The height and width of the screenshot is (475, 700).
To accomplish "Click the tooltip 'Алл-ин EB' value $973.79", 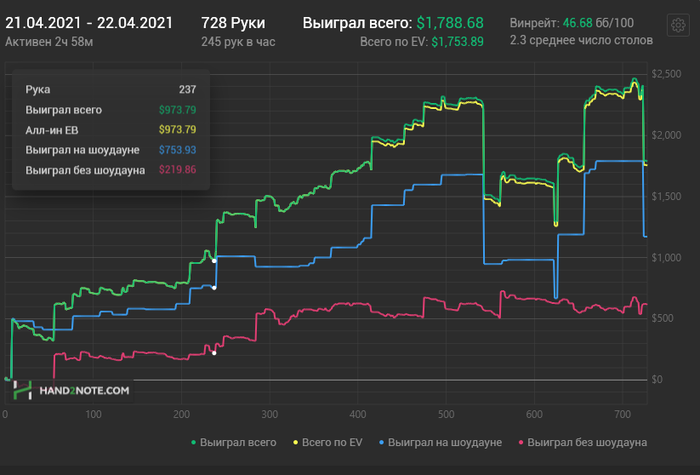I will (x=178, y=129).
